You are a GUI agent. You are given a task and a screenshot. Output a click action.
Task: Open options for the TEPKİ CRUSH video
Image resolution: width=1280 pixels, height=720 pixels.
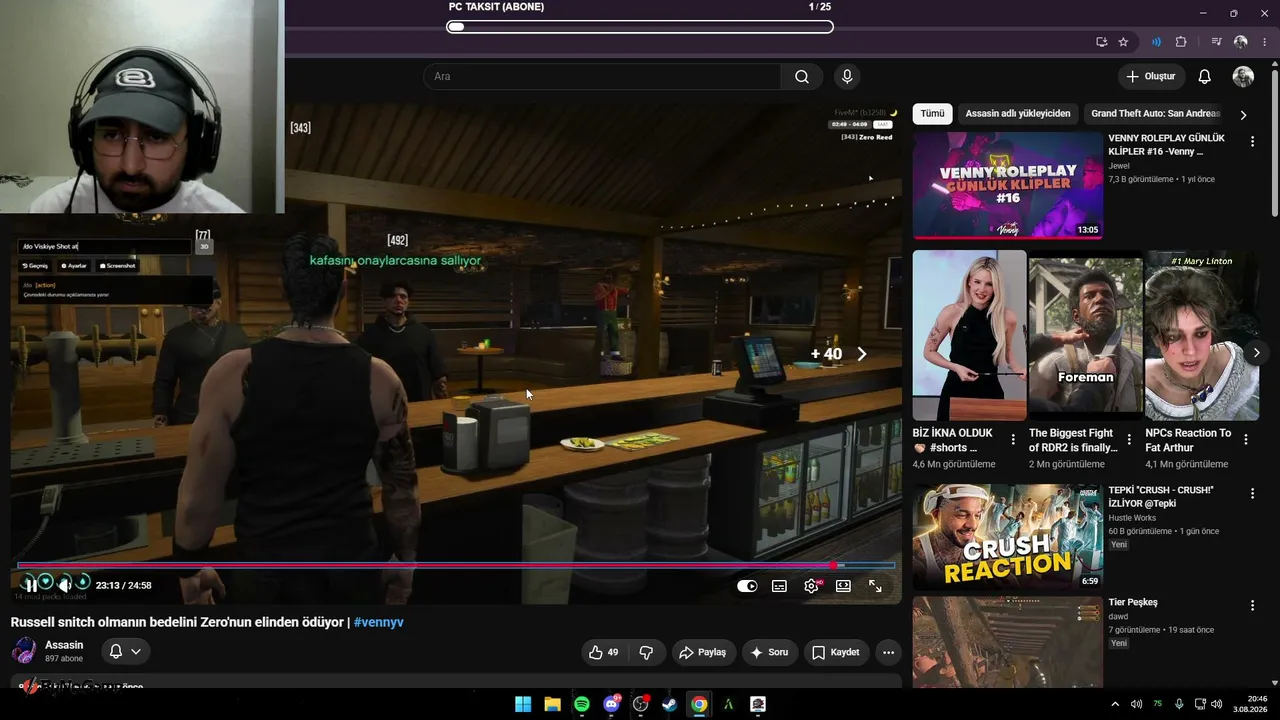point(1252,494)
